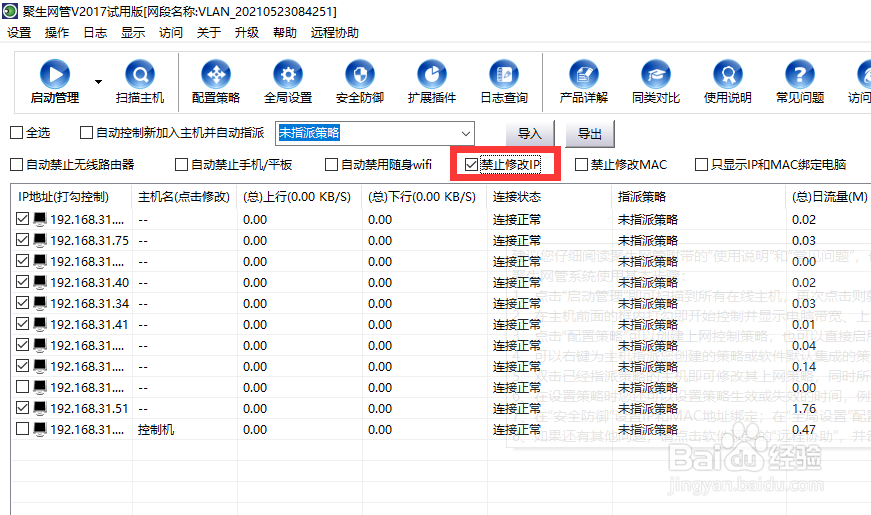This screenshot has height=515, width=871.
Task: Click the 导入 button
Action: click(x=530, y=134)
